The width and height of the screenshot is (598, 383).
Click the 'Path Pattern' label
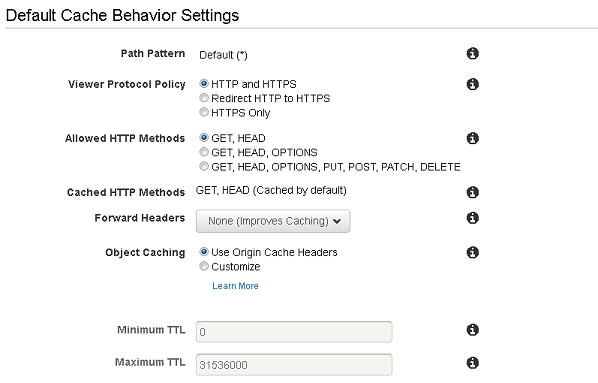[x=153, y=53]
